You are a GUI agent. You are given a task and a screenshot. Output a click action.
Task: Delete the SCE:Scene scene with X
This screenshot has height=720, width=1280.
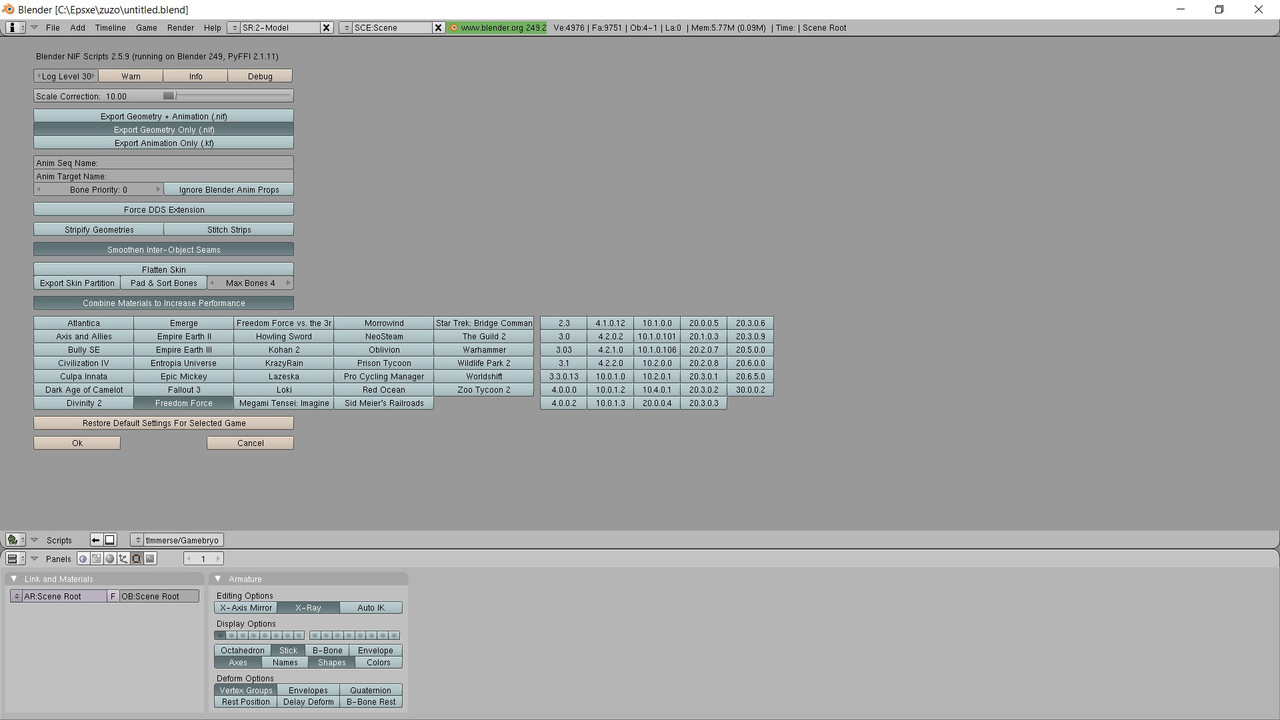pyautogui.click(x=438, y=28)
